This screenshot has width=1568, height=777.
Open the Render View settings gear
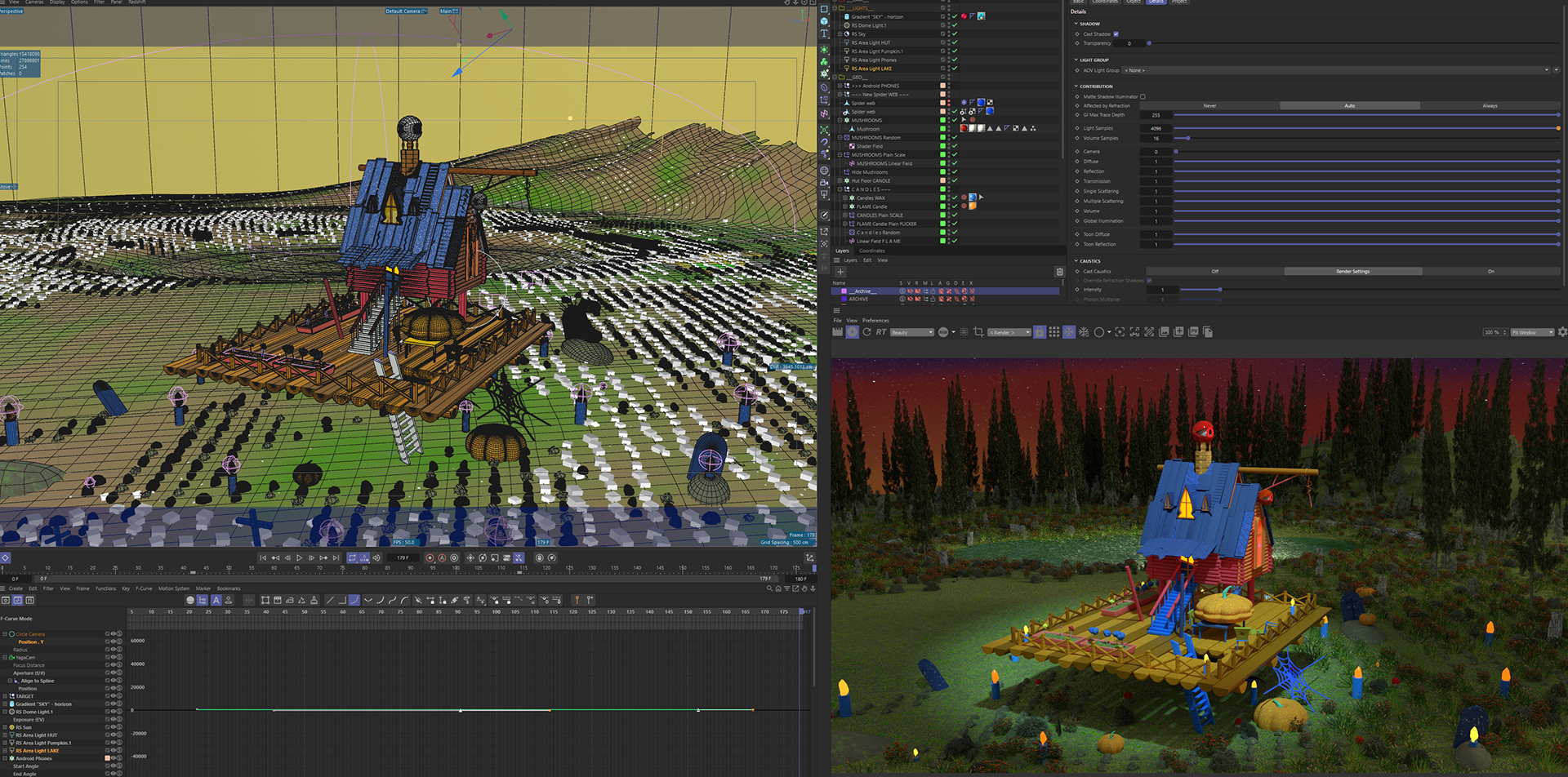pos(1562,332)
